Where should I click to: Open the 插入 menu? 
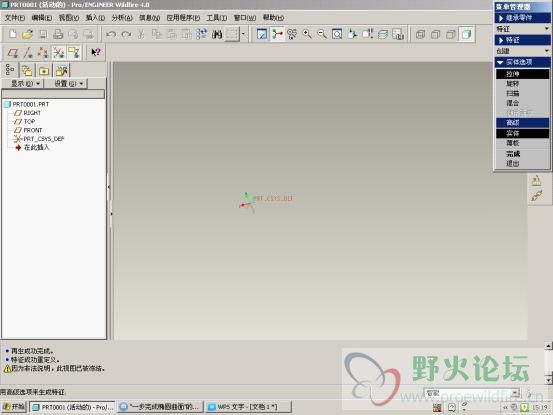pos(95,18)
